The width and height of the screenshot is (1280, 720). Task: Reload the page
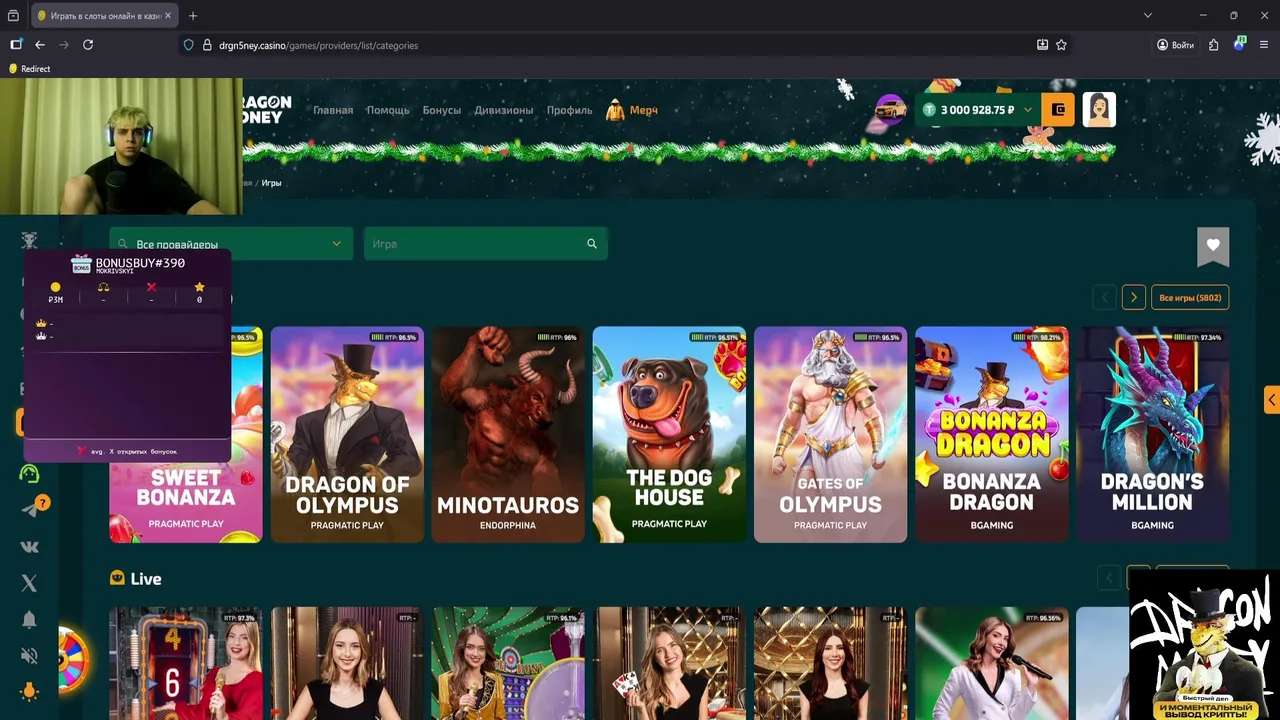coord(88,45)
